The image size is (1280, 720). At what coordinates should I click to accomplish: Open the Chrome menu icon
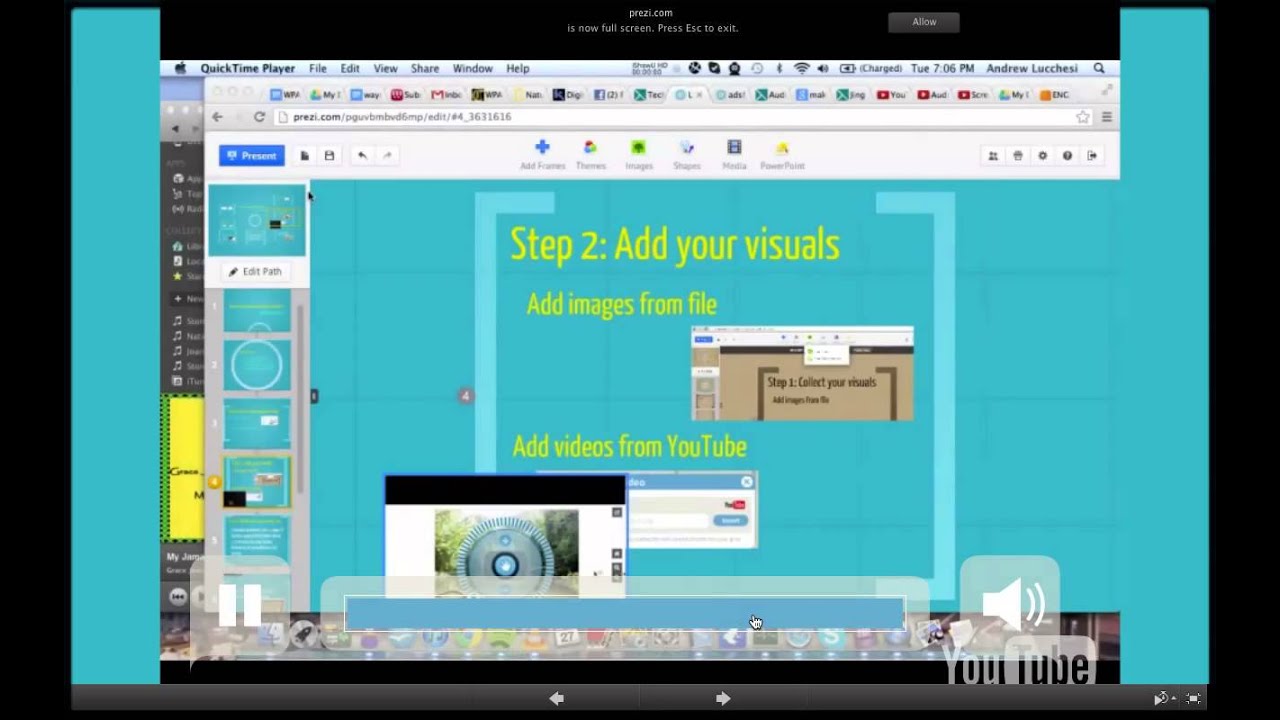tap(1107, 117)
